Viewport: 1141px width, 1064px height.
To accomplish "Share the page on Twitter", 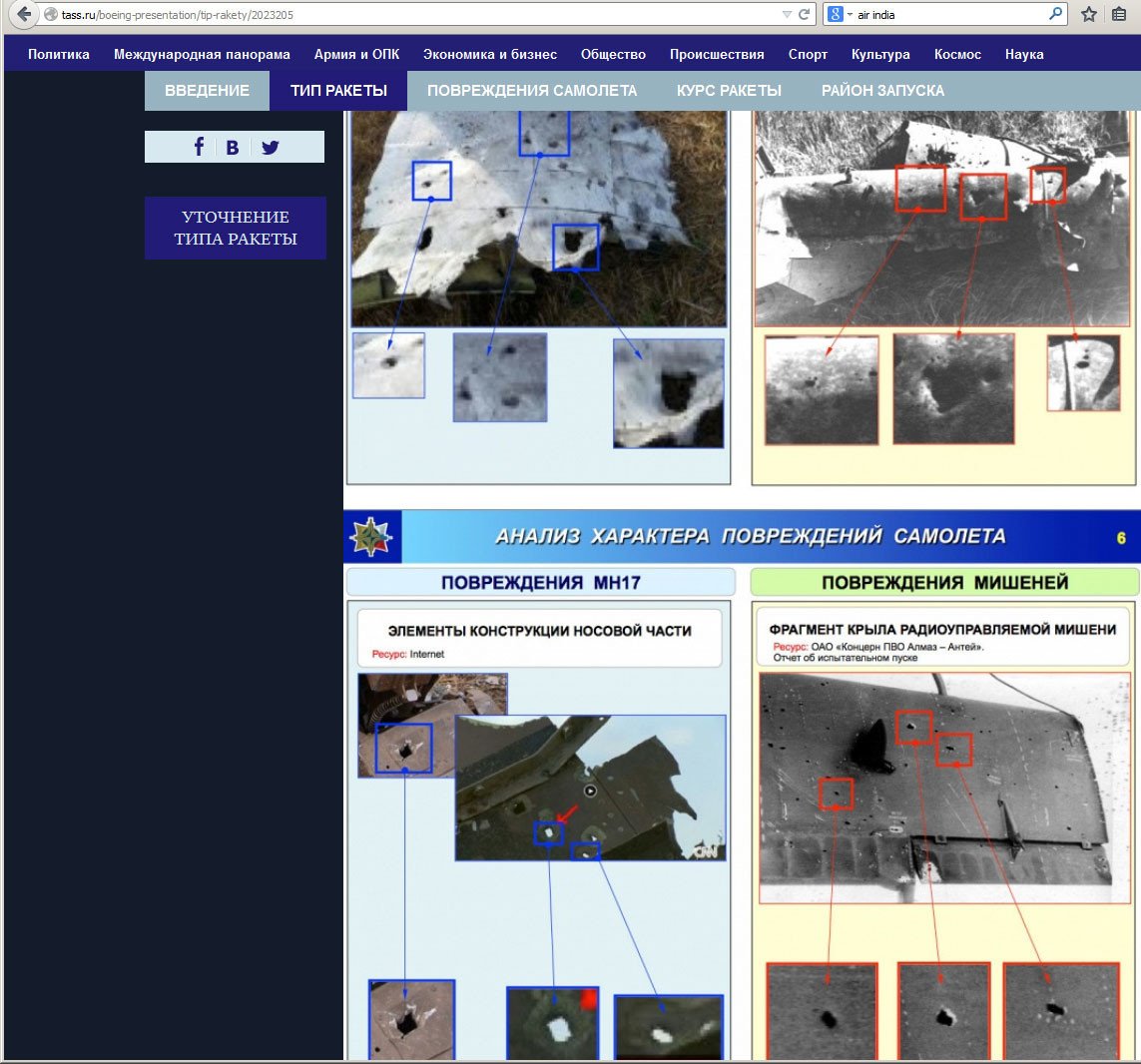I will [271, 147].
